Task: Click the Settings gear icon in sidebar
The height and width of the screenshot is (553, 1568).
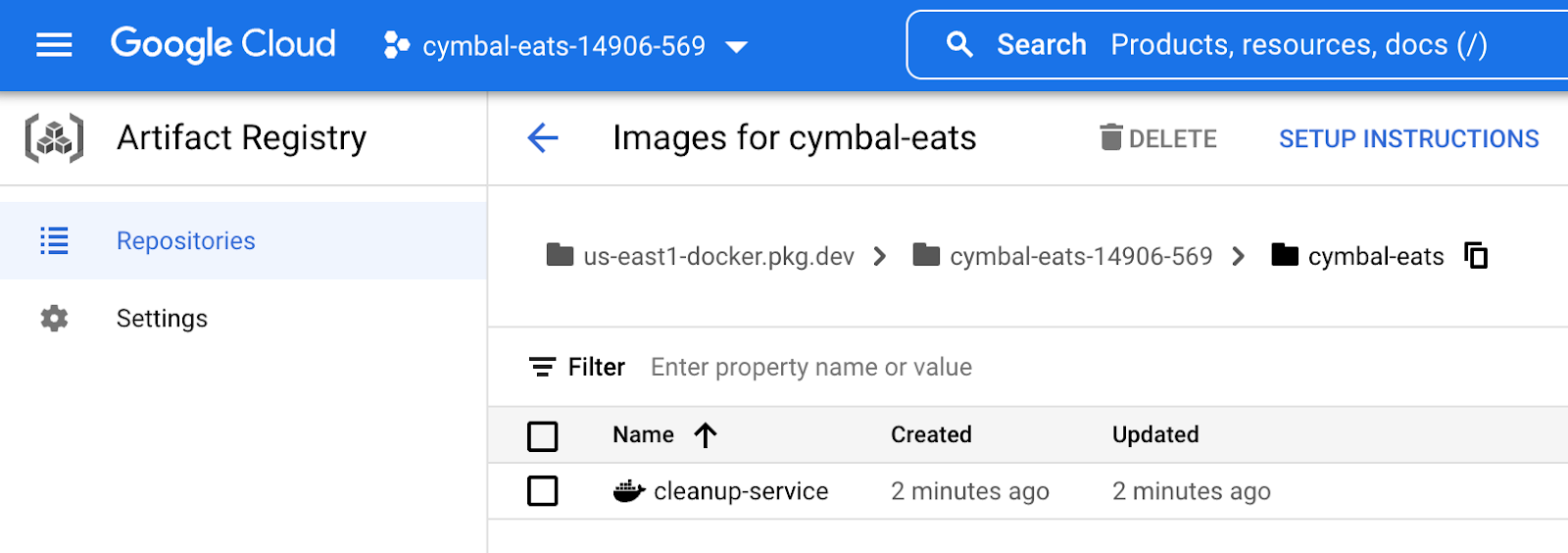Action: (x=54, y=319)
